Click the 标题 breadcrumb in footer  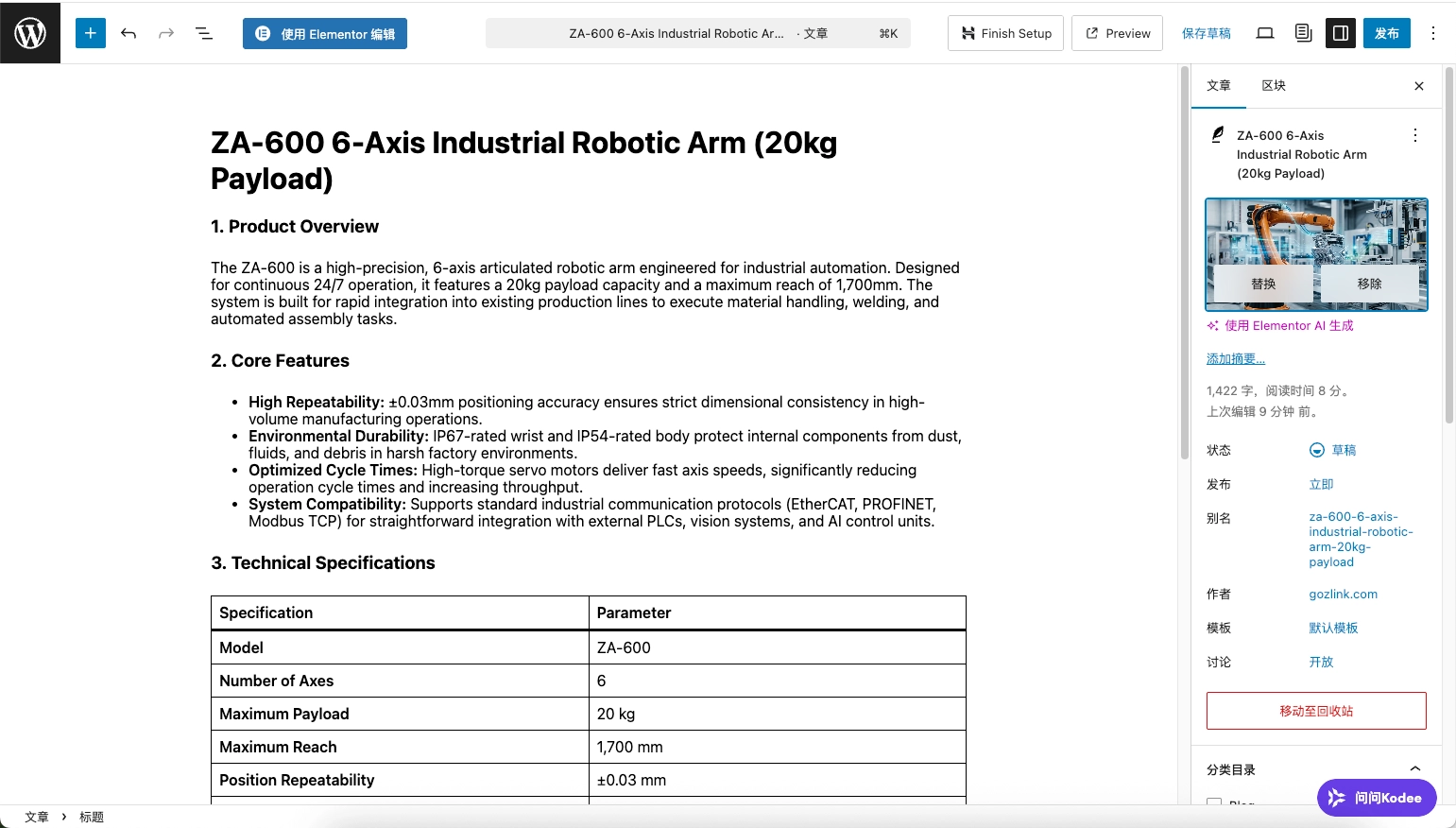[92, 817]
